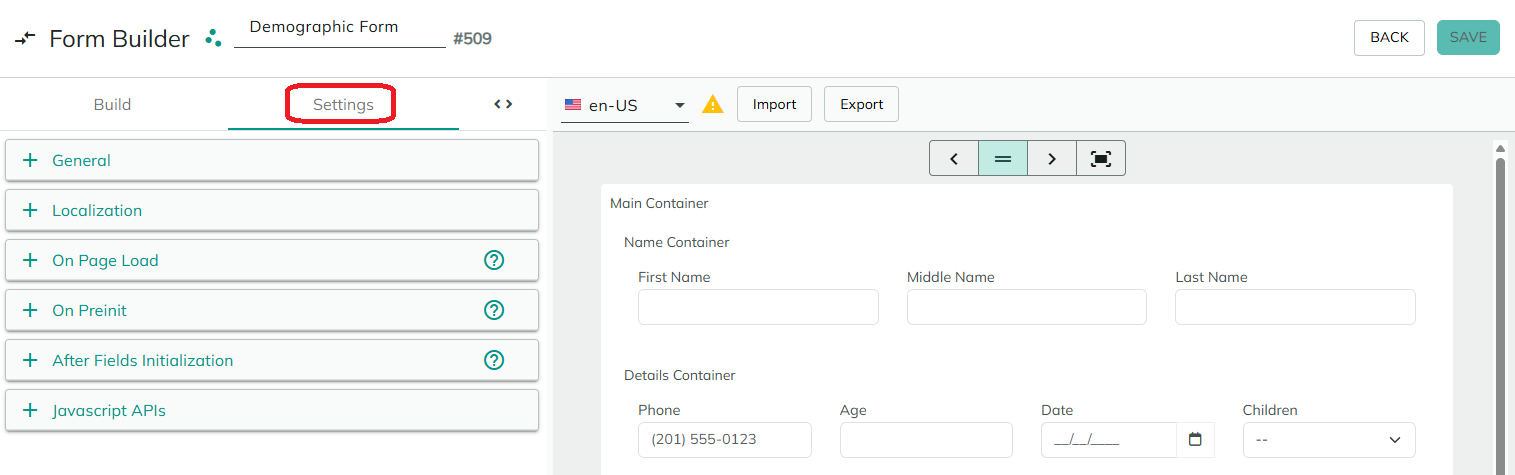The width and height of the screenshot is (1515, 475).
Task: Click the Details Container label
Action: (680, 375)
